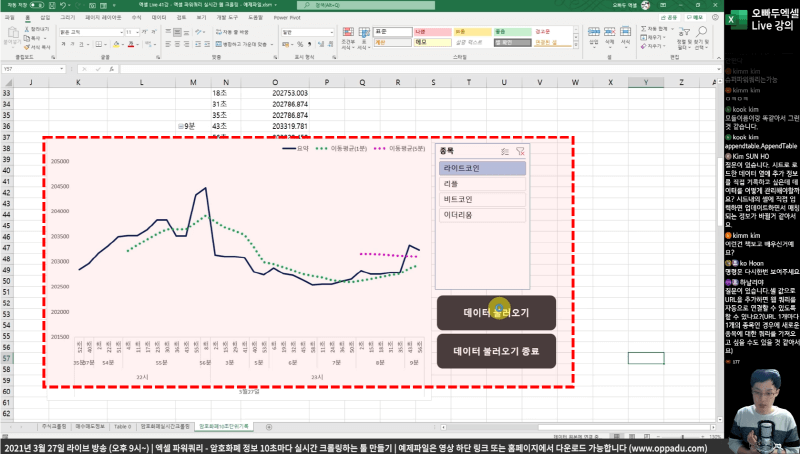Screen dimensions: 800x454
Task: Expand the cell styles gallery arrow
Action: point(576,45)
